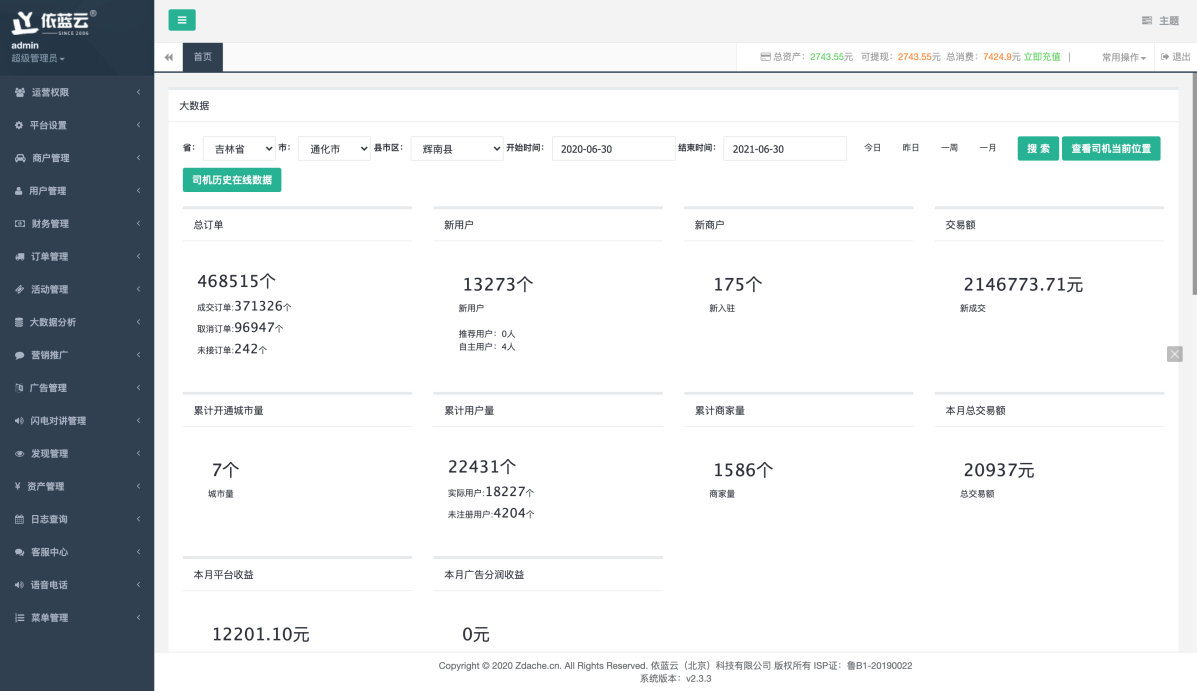Click the start date input field
This screenshot has height=691, width=1197.
(613, 149)
